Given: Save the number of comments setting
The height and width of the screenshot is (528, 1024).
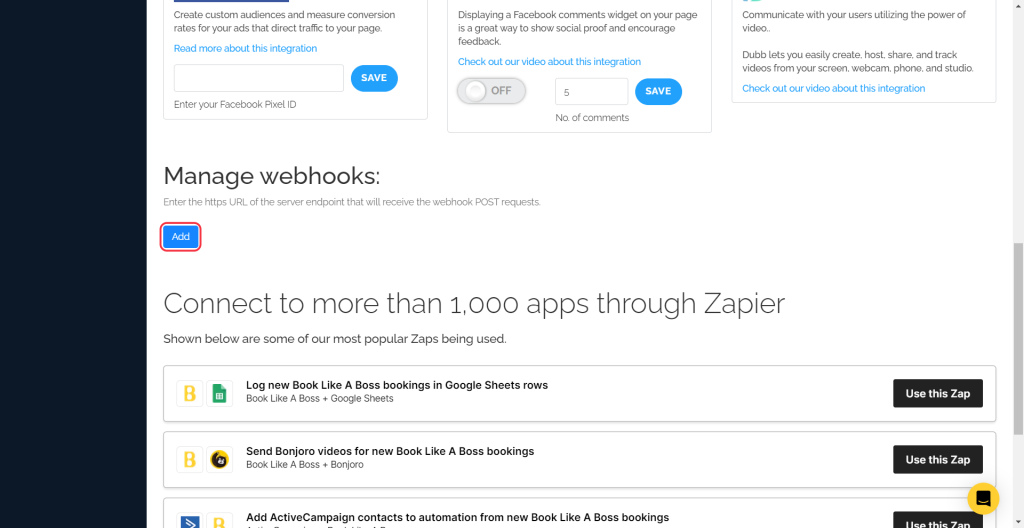Looking at the screenshot, I should [x=658, y=91].
